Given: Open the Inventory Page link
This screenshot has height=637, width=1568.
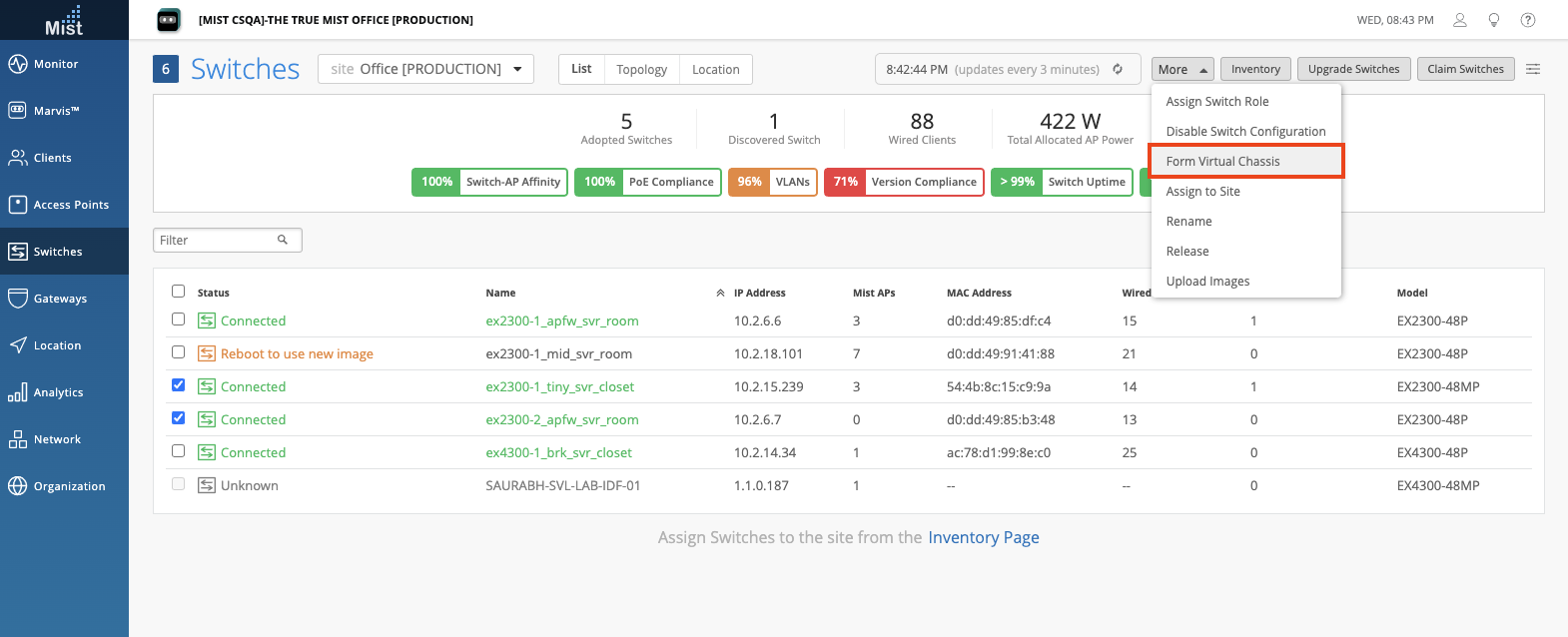Looking at the screenshot, I should pyautogui.click(x=983, y=537).
